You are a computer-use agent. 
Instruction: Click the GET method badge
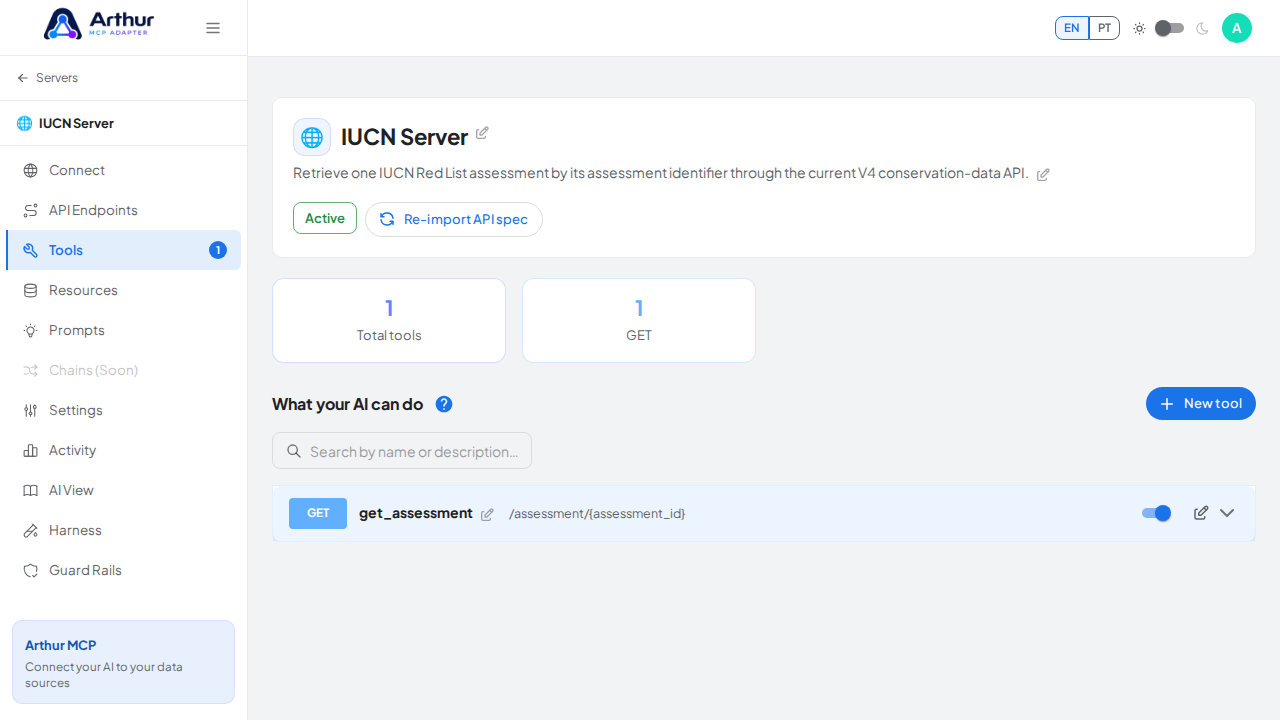318,513
